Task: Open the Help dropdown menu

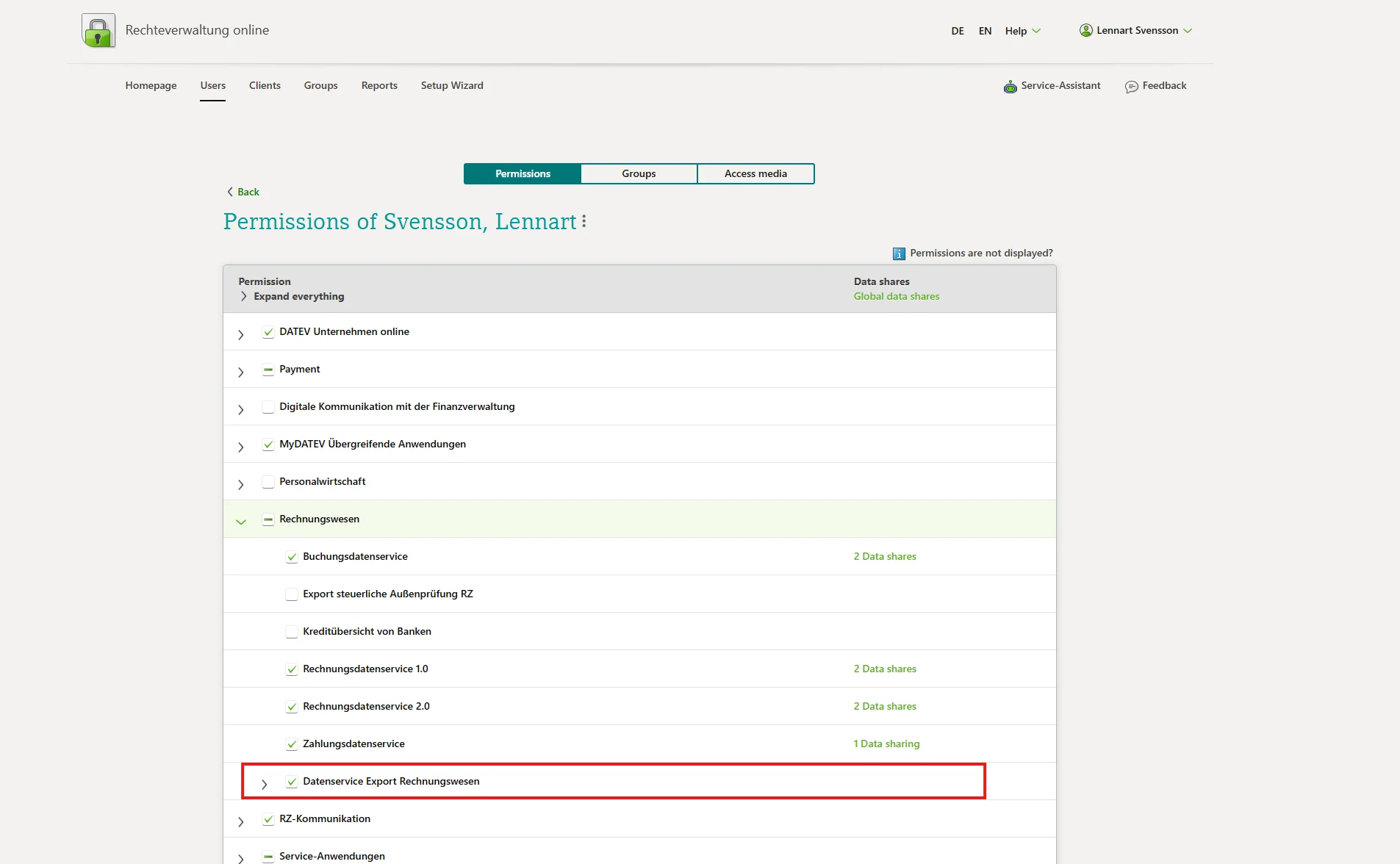Action: tap(1023, 31)
